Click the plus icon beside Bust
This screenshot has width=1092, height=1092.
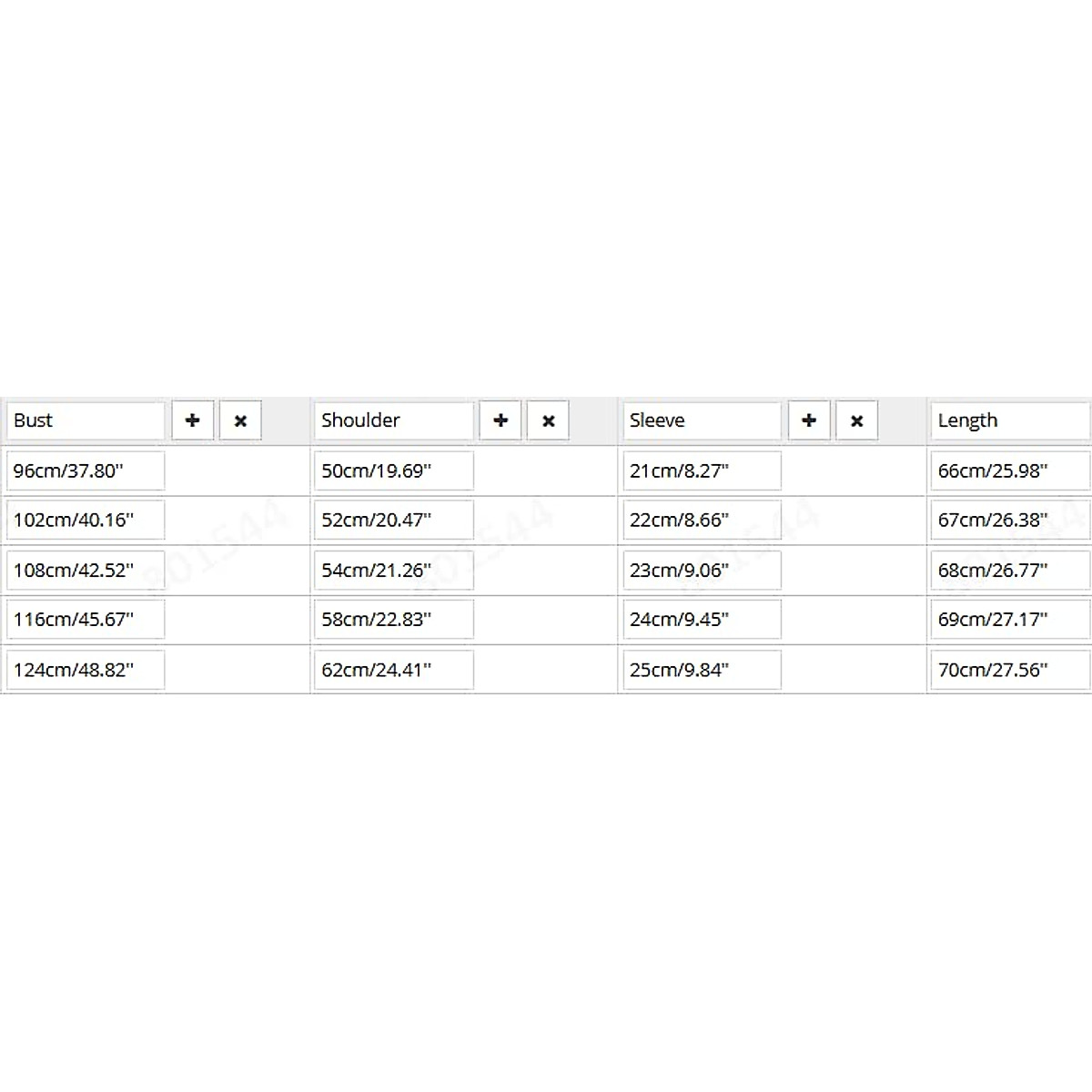coord(193,420)
